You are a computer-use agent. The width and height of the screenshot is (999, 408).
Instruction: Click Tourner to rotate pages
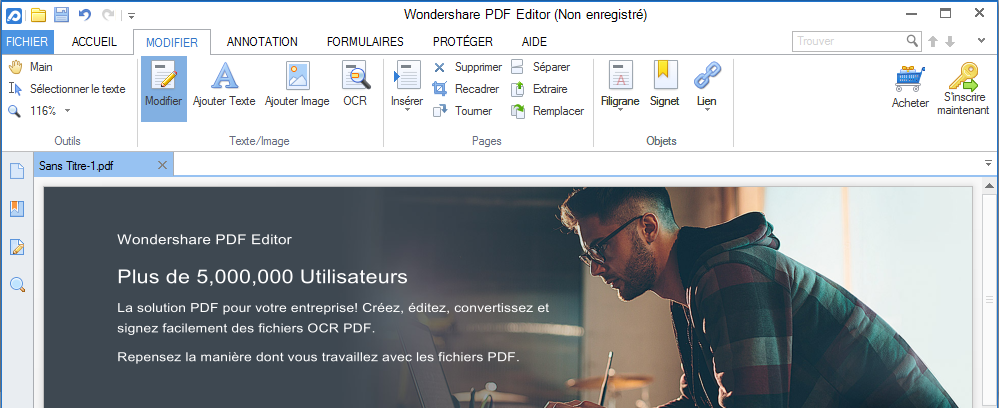point(463,111)
